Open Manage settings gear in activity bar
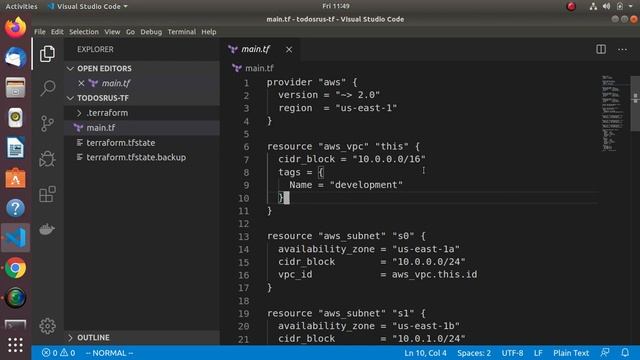 47,326
